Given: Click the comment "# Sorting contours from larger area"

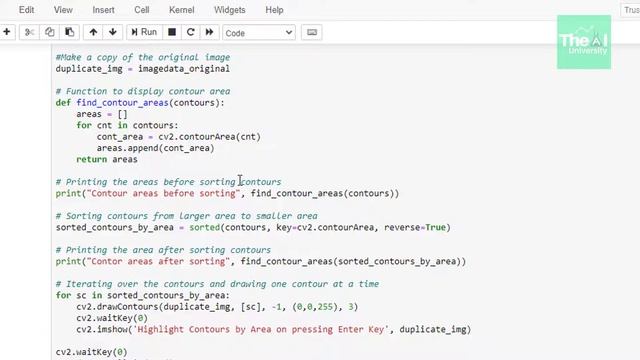Looking at the screenshot, I should tap(187, 216).
